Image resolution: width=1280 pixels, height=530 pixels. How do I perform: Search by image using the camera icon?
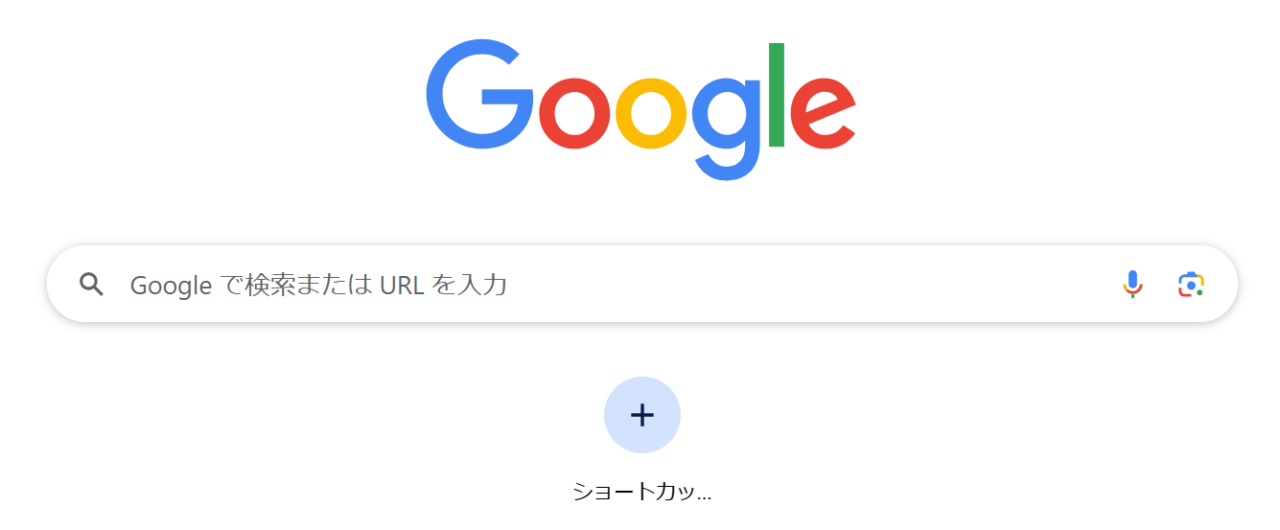point(1191,285)
